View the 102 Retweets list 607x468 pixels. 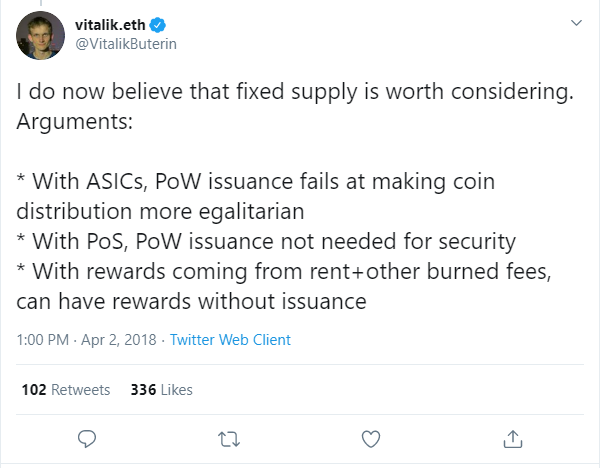coord(66,390)
